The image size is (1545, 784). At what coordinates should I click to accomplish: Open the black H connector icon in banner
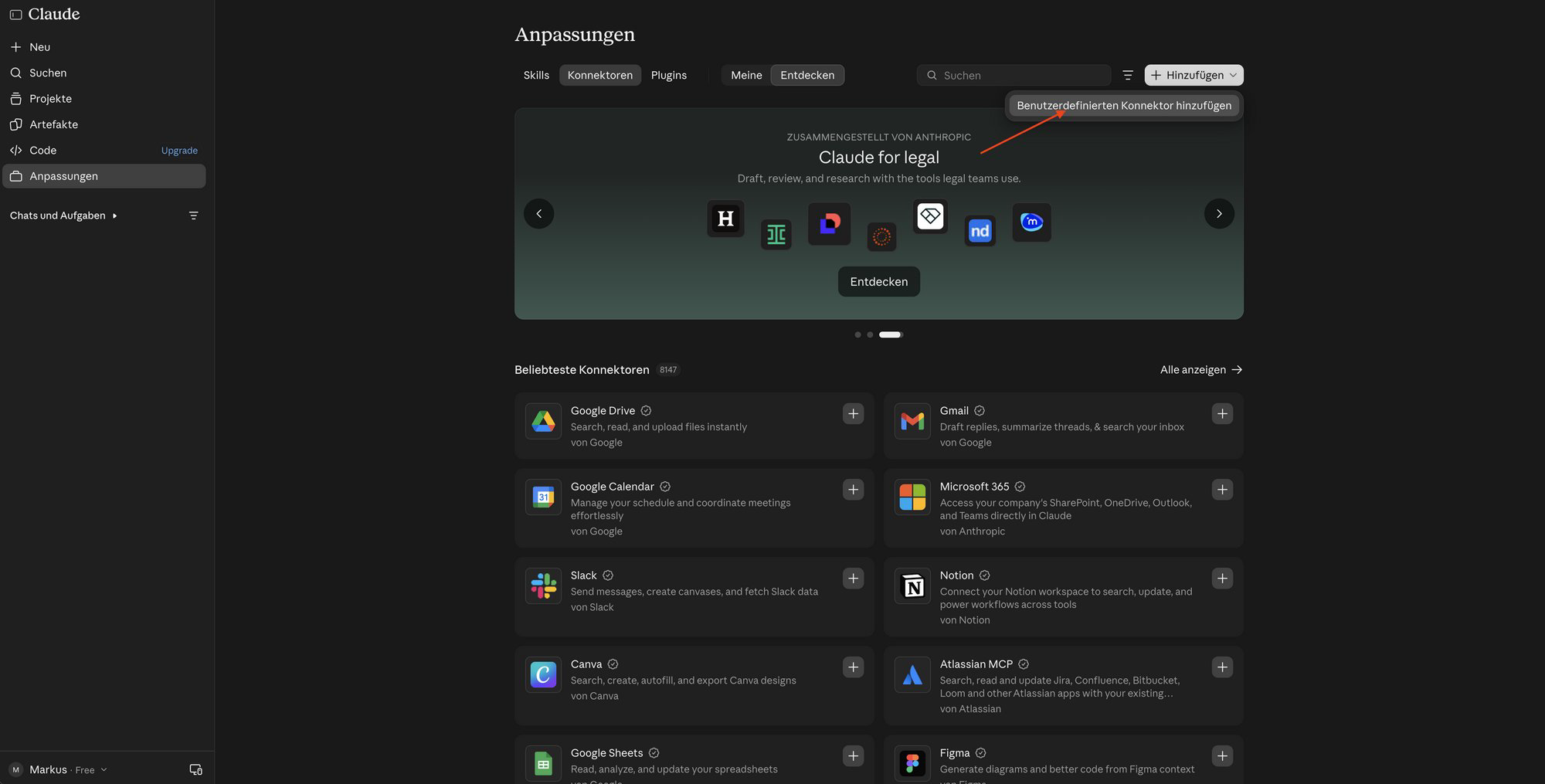725,219
